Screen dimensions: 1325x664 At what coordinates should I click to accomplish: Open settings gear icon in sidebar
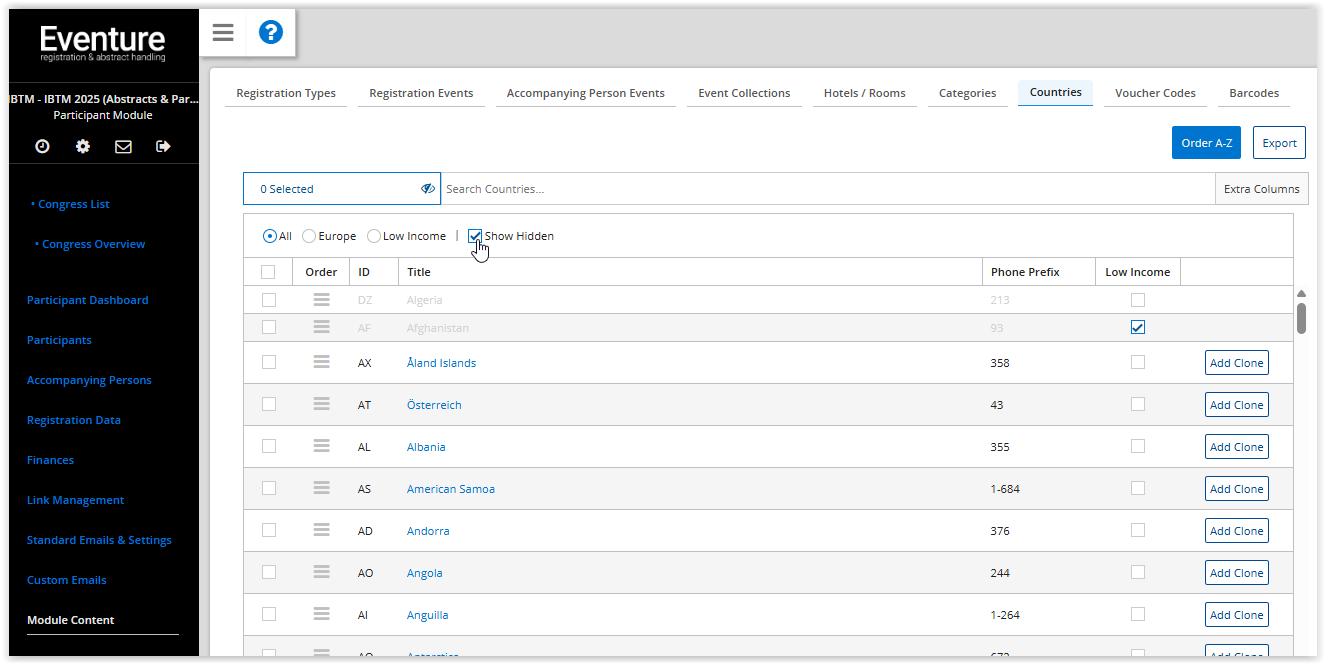point(83,146)
